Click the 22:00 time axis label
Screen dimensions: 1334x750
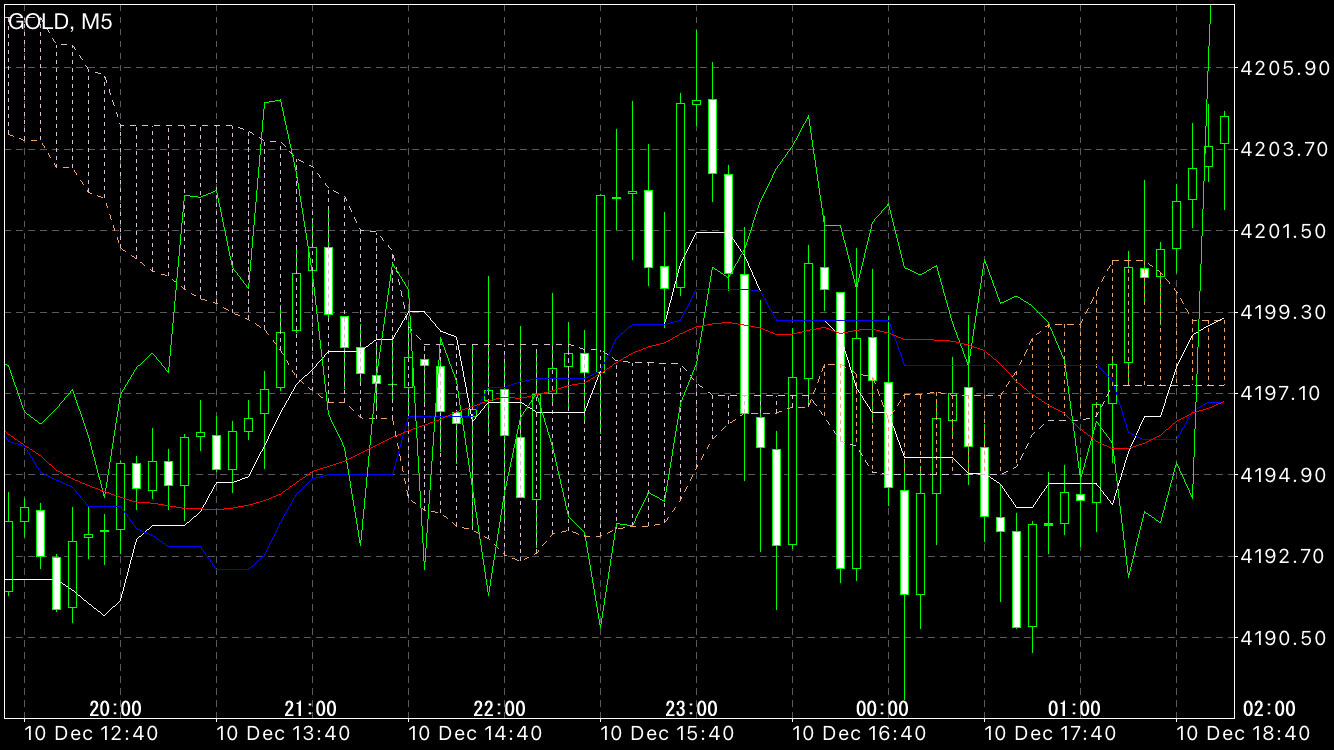click(500, 709)
